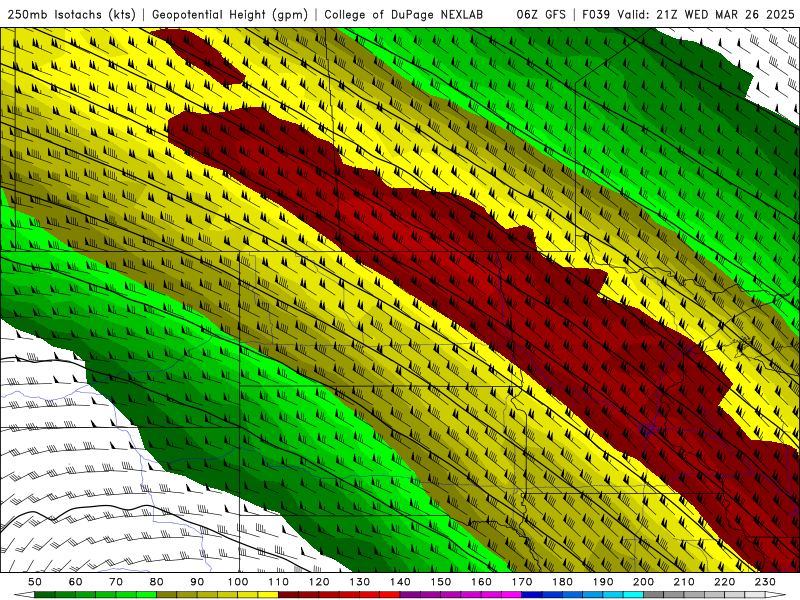Select the dark blue swatch just after 170
The height and width of the screenshot is (600, 800).
[532, 595]
